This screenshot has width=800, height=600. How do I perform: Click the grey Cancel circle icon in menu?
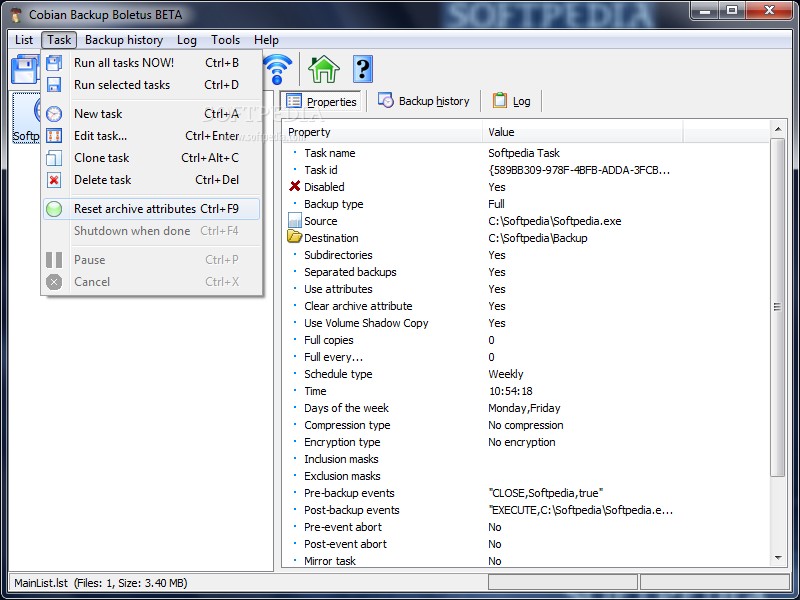point(54,282)
